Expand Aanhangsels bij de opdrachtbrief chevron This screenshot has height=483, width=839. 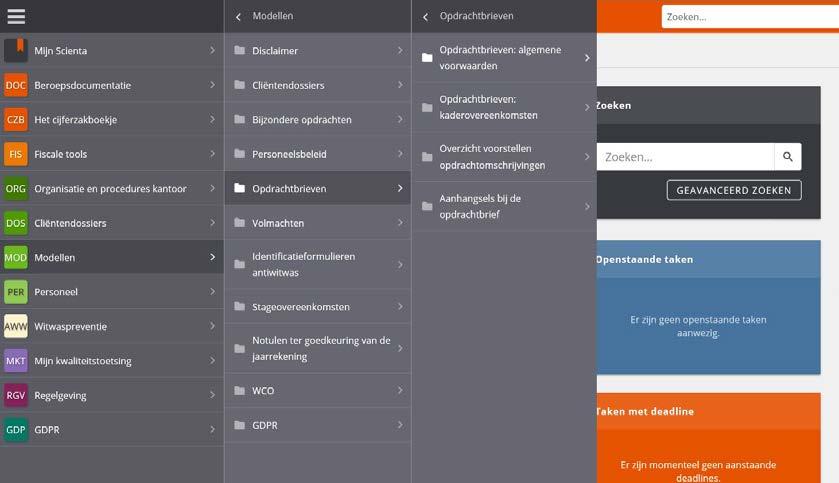(x=587, y=206)
